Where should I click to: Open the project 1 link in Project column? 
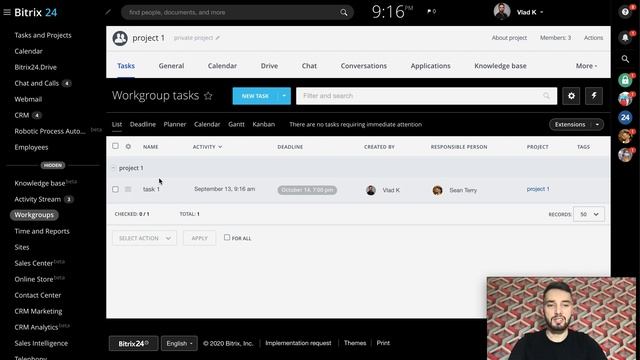click(538, 189)
